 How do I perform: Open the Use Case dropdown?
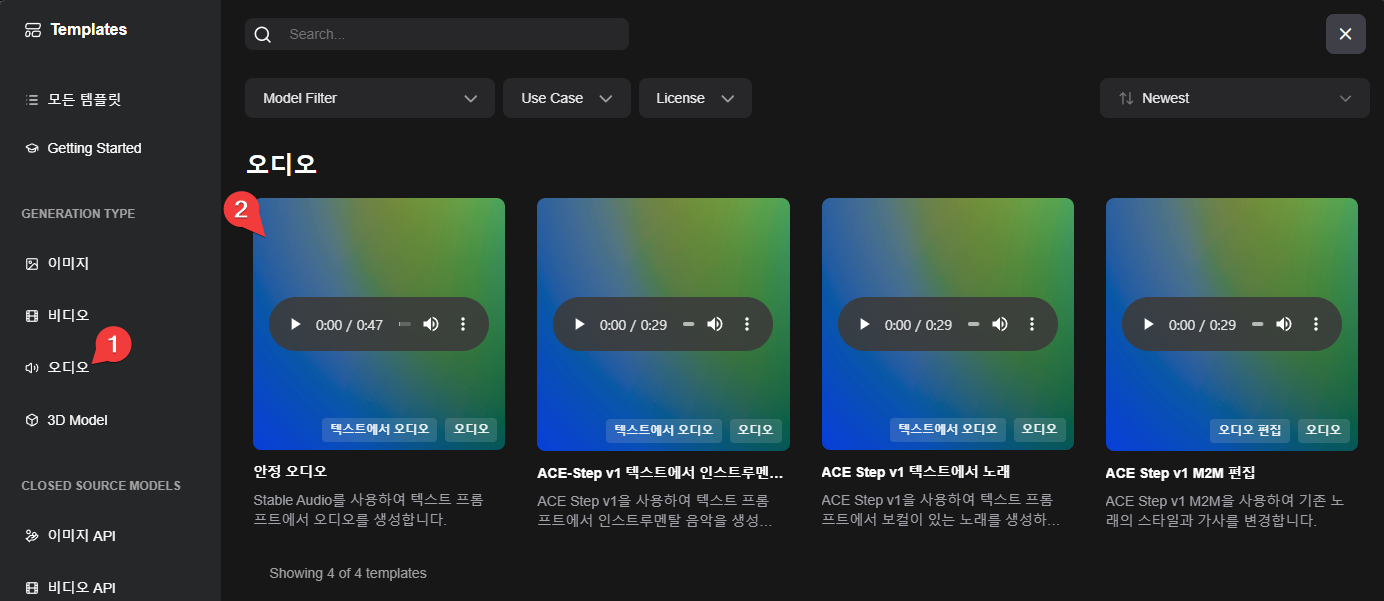(566, 98)
